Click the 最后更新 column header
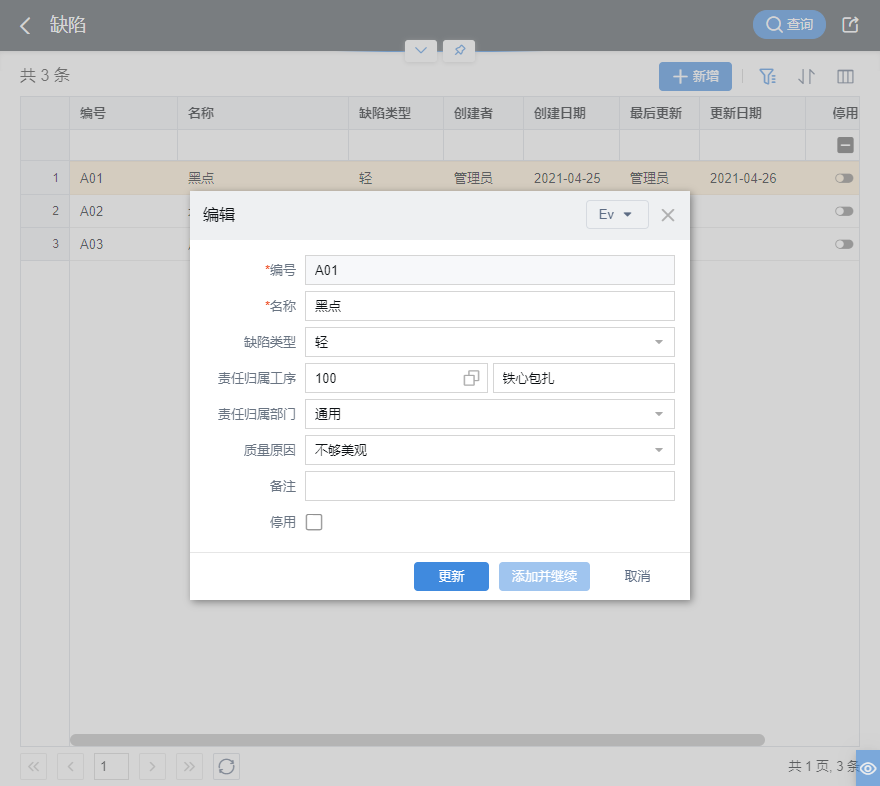 coord(659,113)
